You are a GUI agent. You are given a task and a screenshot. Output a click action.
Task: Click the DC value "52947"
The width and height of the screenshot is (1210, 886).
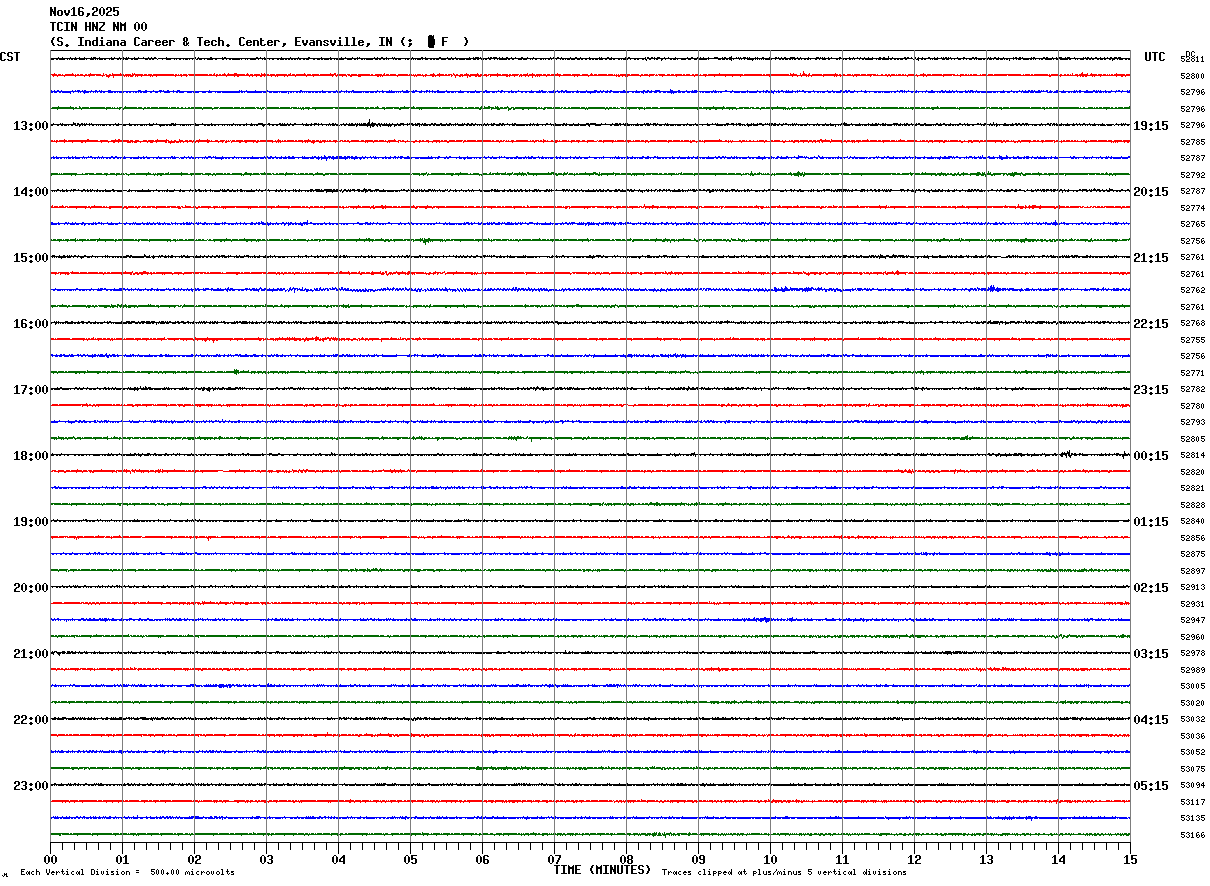click(1193, 620)
